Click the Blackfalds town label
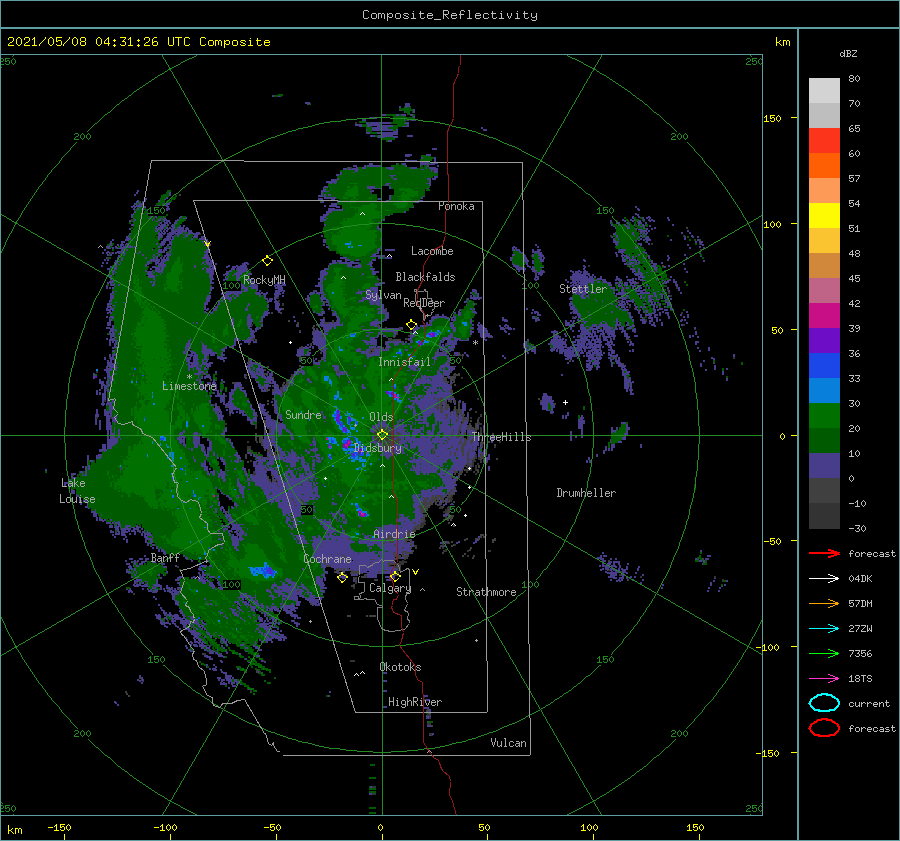The width and height of the screenshot is (900, 841). coord(425,277)
